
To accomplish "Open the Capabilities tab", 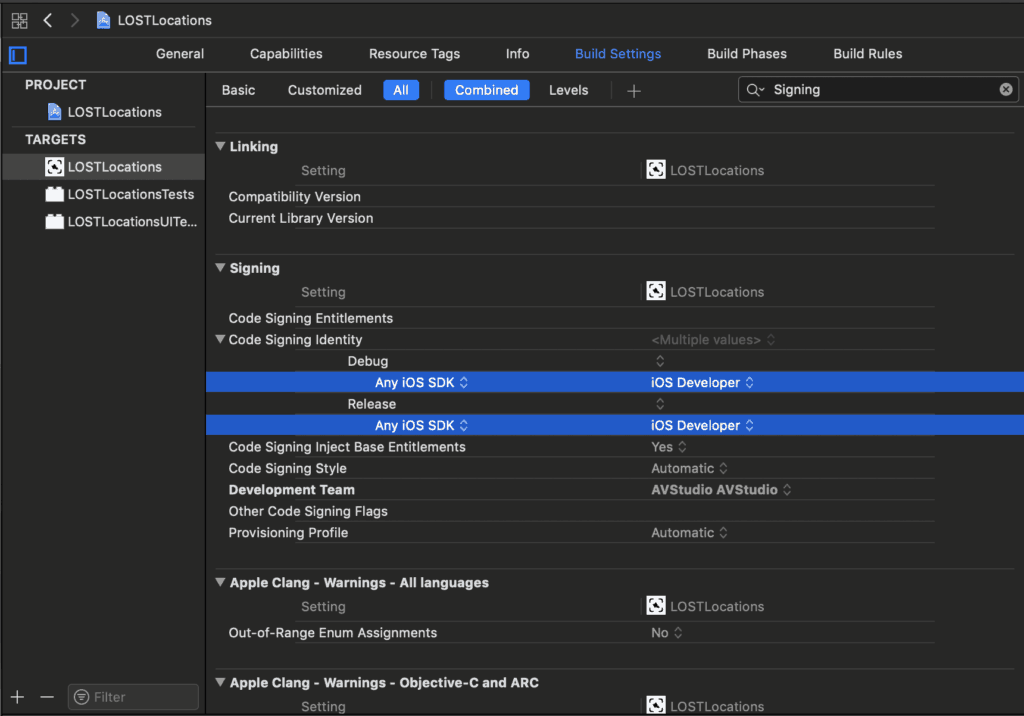I will [x=286, y=54].
